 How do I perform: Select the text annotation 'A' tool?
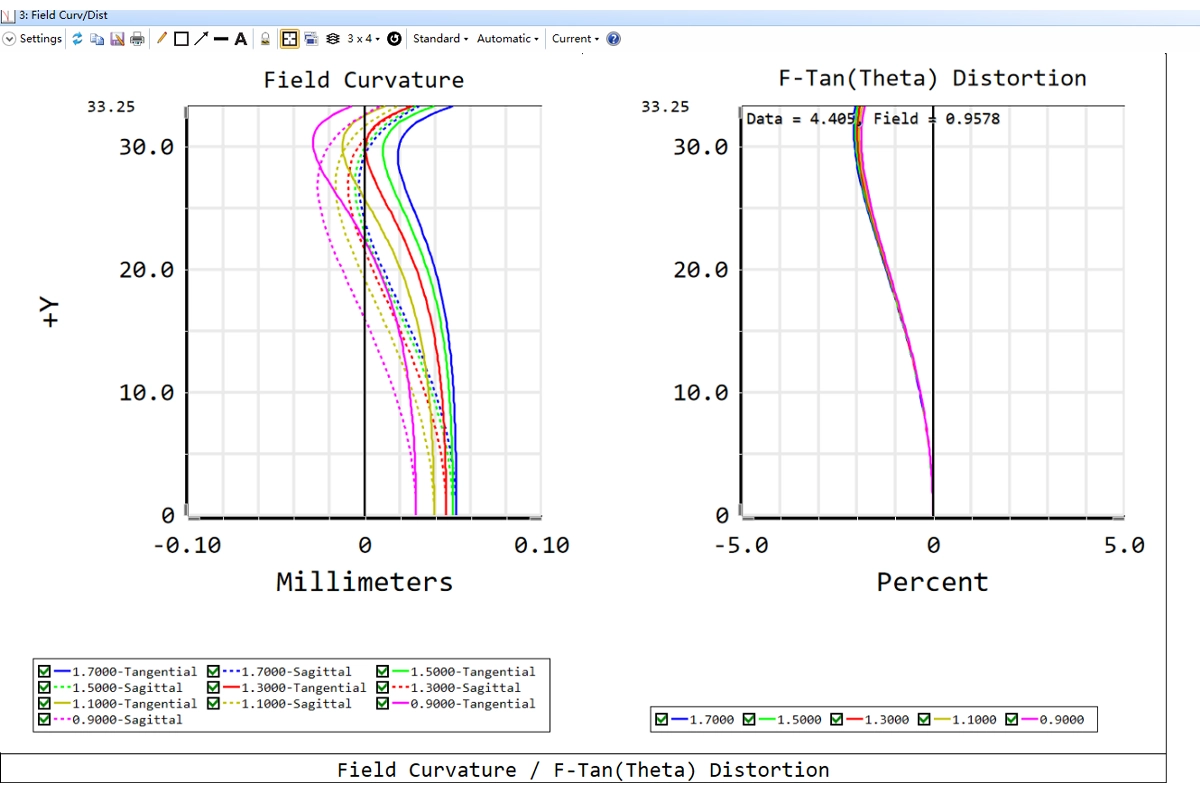point(240,39)
